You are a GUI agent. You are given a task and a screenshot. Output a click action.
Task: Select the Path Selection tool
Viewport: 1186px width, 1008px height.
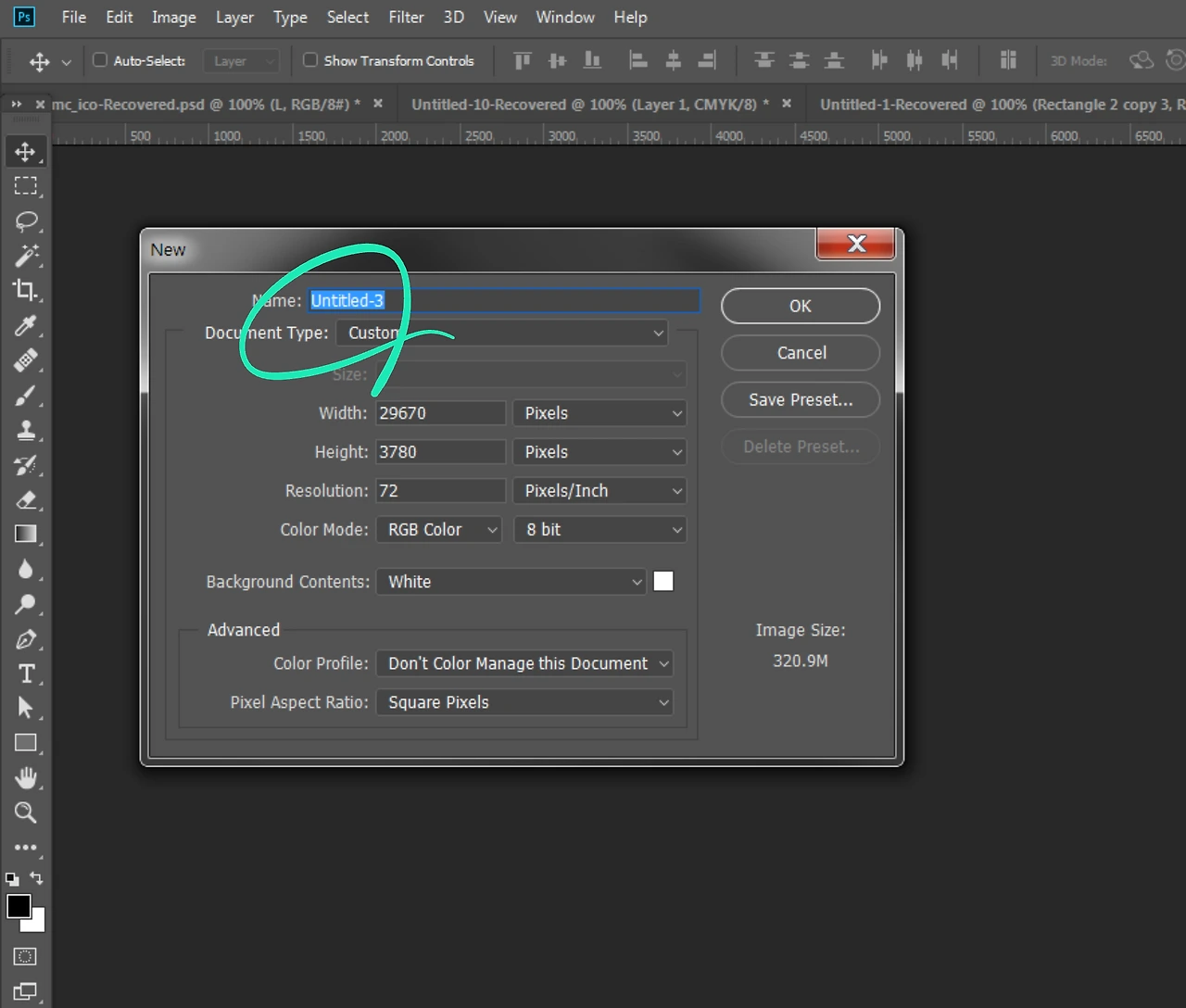click(25, 708)
